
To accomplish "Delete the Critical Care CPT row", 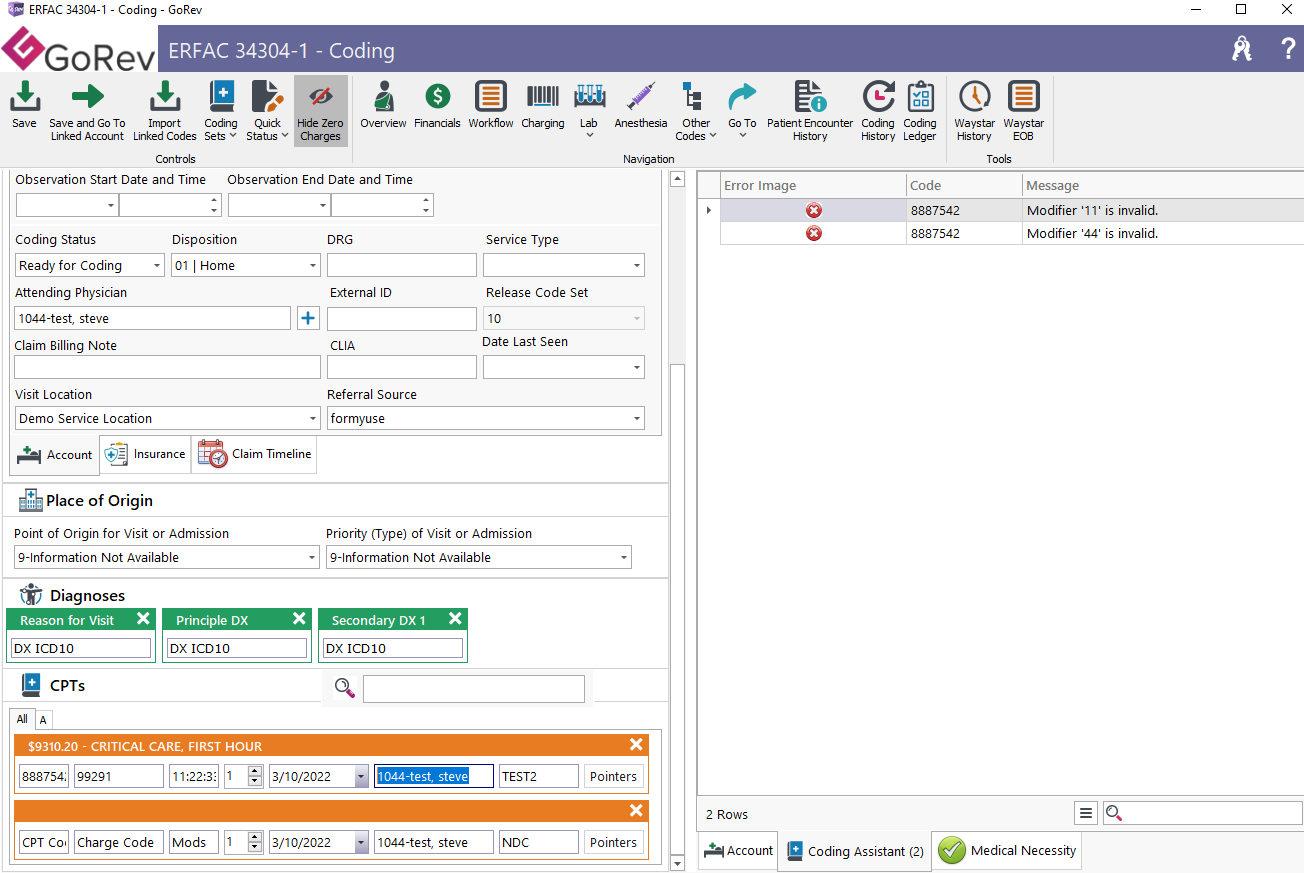I will click(x=636, y=744).
